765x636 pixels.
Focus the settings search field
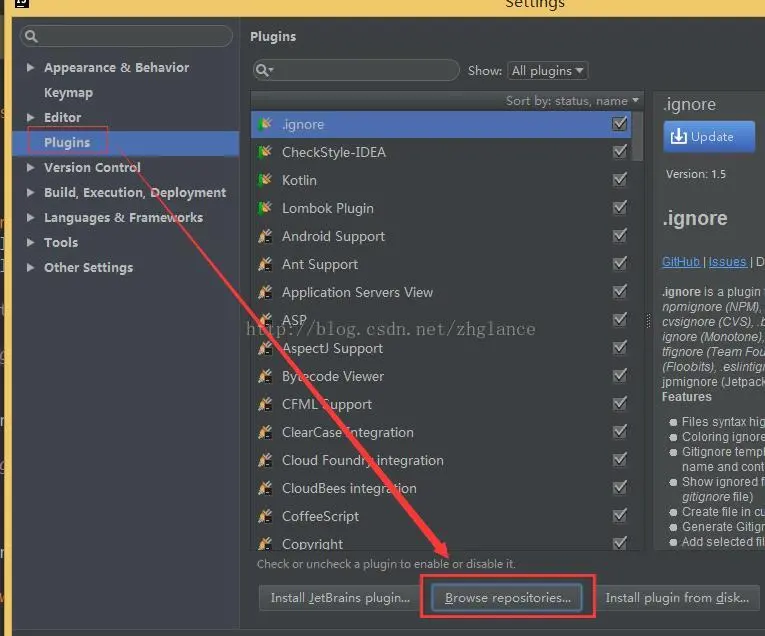point(126,36)
